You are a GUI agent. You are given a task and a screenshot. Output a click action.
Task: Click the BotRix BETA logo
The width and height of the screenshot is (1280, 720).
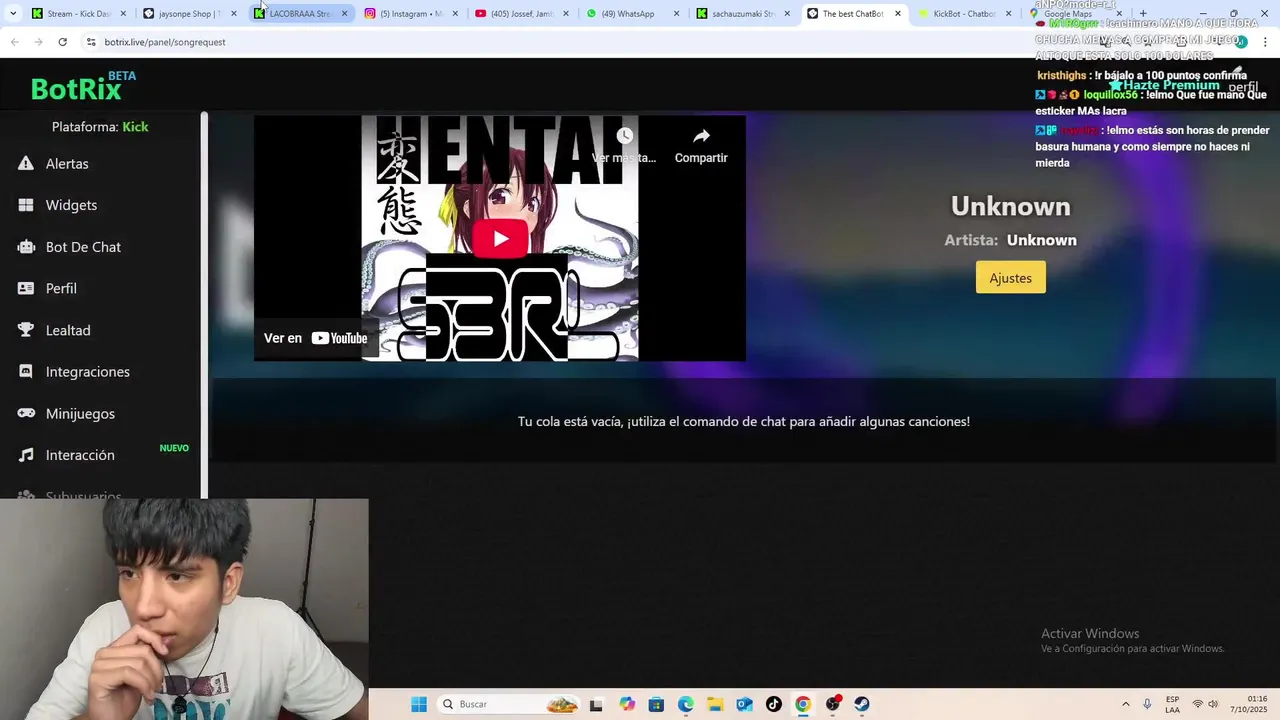pos(83,87)
